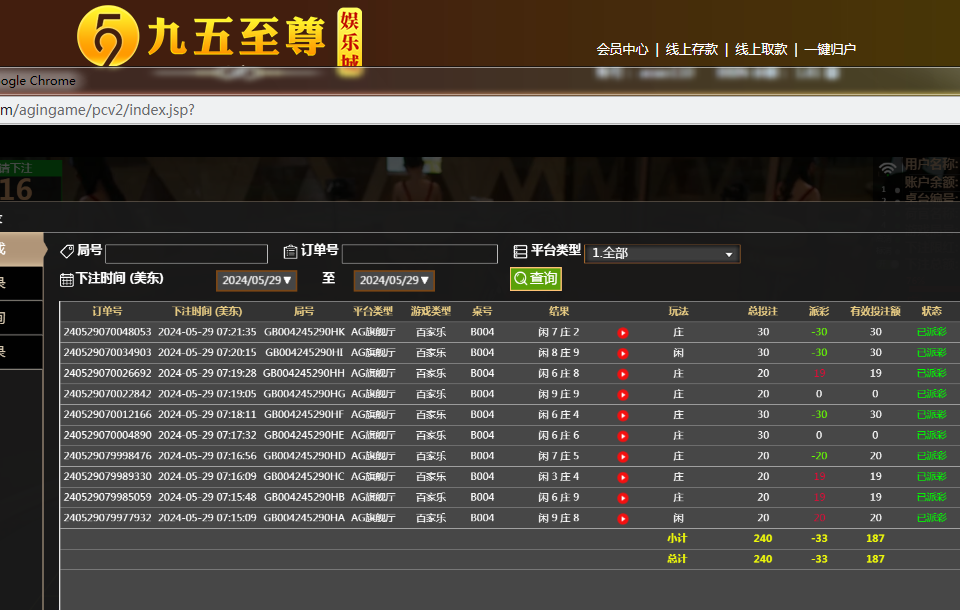
Task: Click the clipboard icon beside 订单号
Action: (x=291, y=252)
